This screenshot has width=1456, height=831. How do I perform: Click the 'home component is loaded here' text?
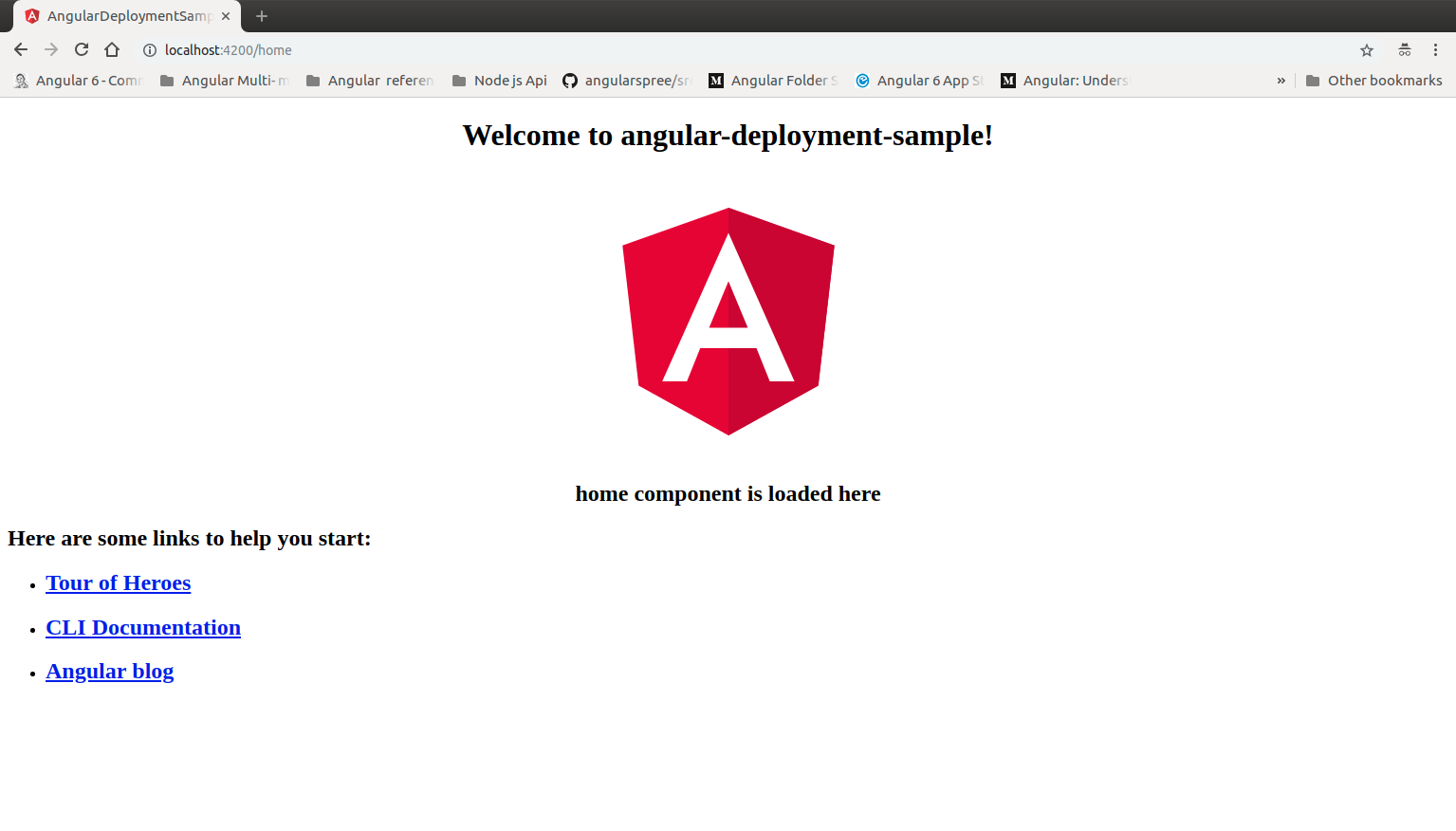tap(728, 493)
